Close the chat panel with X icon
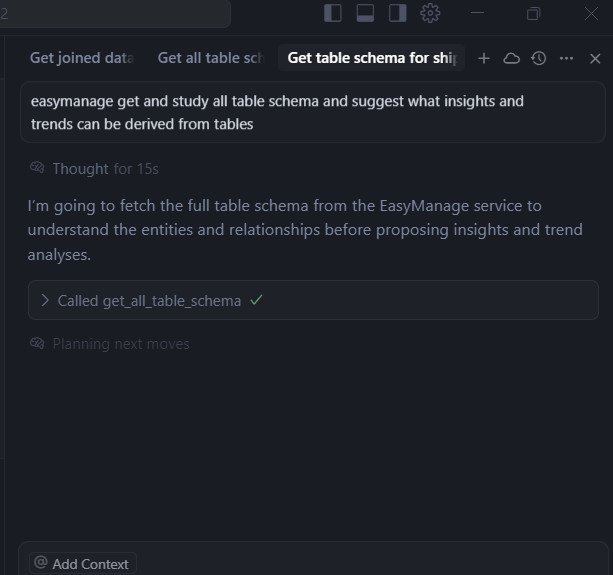613x575 pixels. coord(595,59)
